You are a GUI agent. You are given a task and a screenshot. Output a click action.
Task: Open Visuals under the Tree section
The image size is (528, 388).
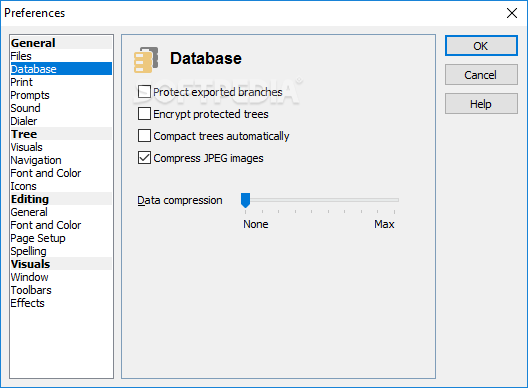61,147
